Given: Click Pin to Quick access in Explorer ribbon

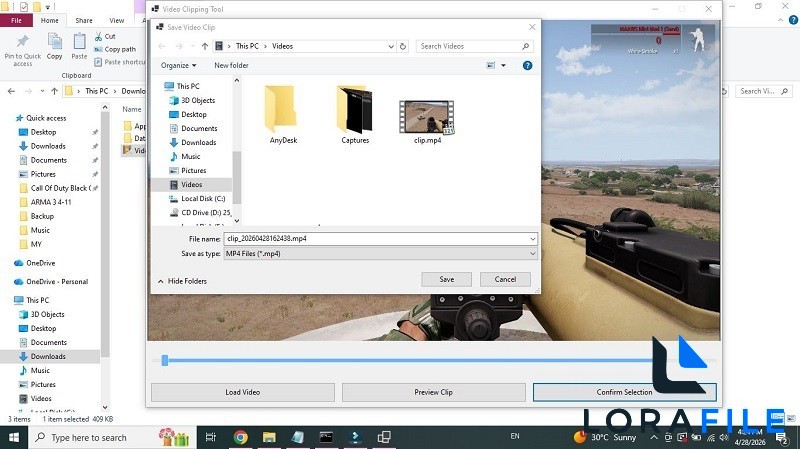Looking at the screenshot, I should (22, 50).
